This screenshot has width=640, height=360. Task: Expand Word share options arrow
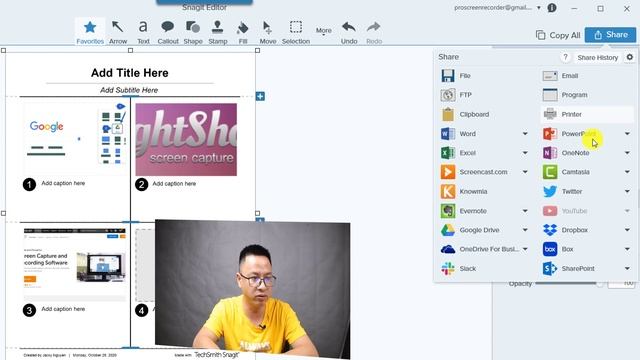(x=525, y=133)
